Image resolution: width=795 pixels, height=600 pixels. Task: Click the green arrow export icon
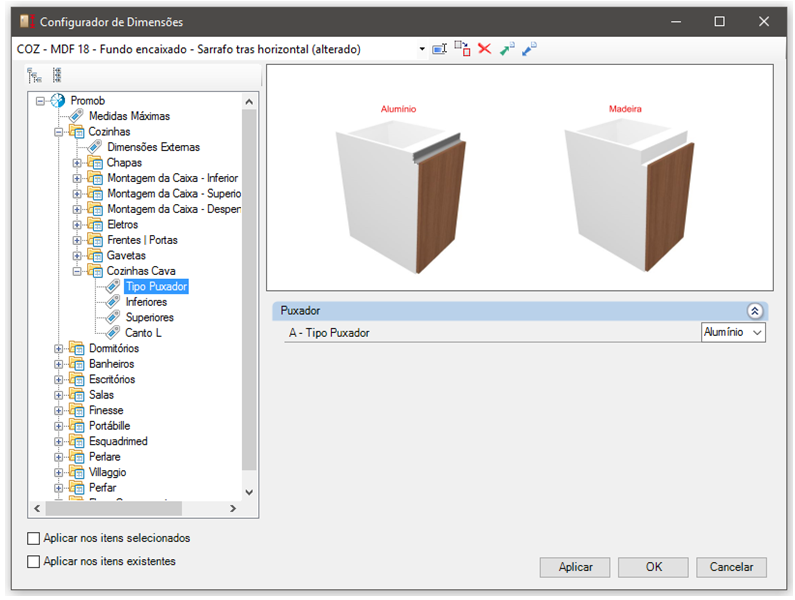tap(507, 49)
